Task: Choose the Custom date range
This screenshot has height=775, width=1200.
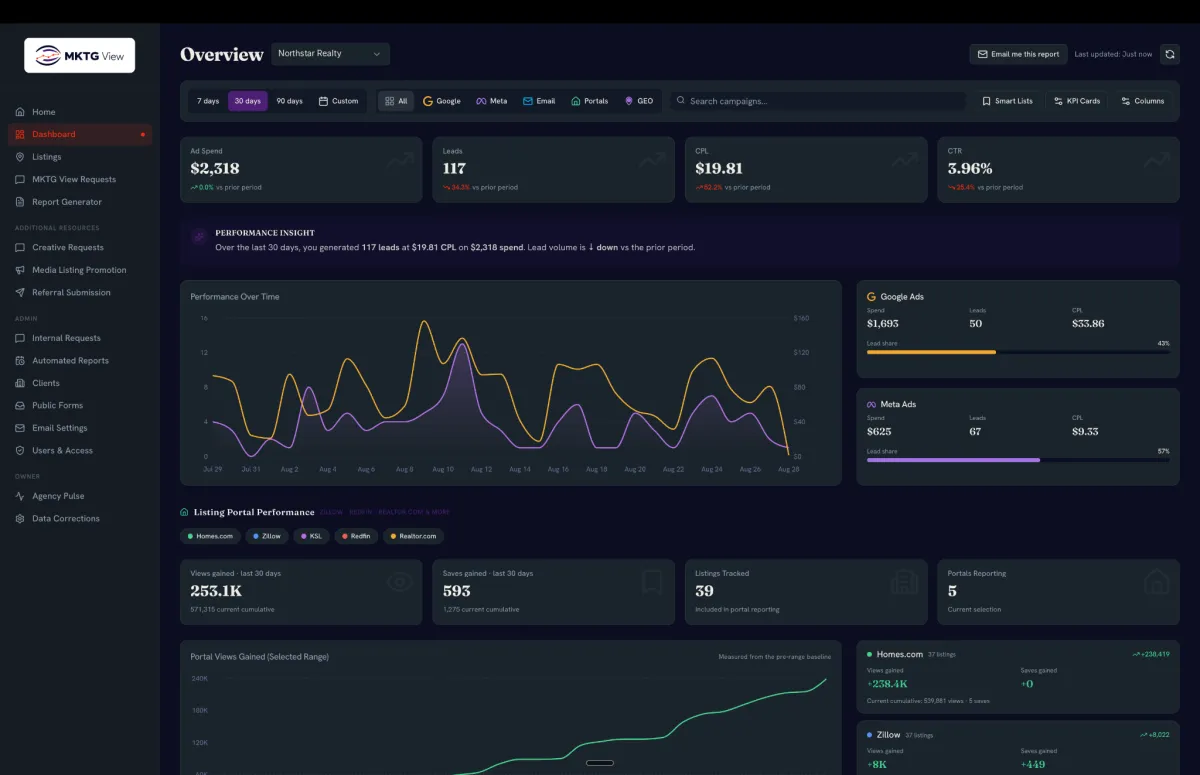Action: (x=338, y=101)
